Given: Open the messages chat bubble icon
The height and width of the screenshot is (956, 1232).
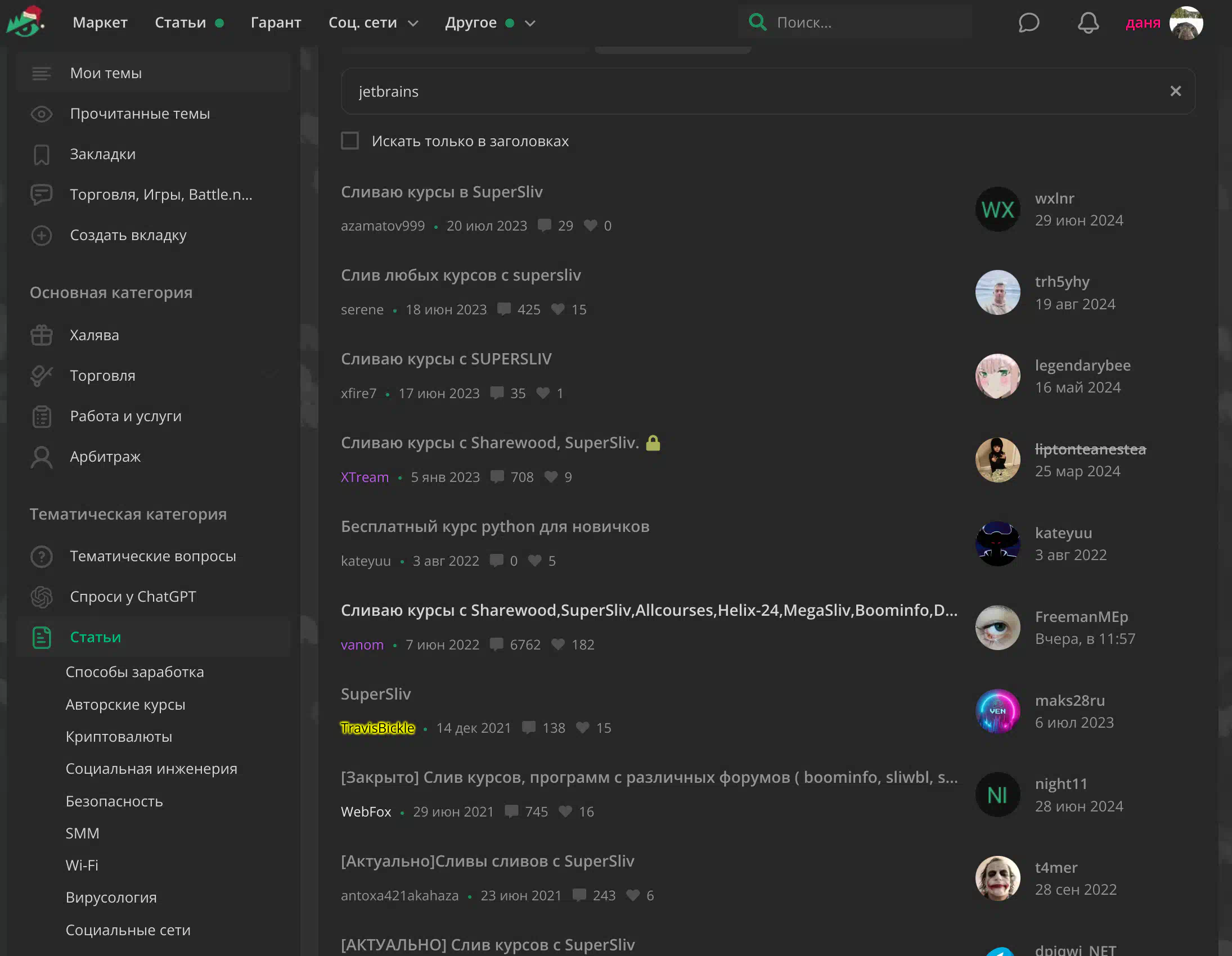Looking at the screenshot, I should [1028, 22].
